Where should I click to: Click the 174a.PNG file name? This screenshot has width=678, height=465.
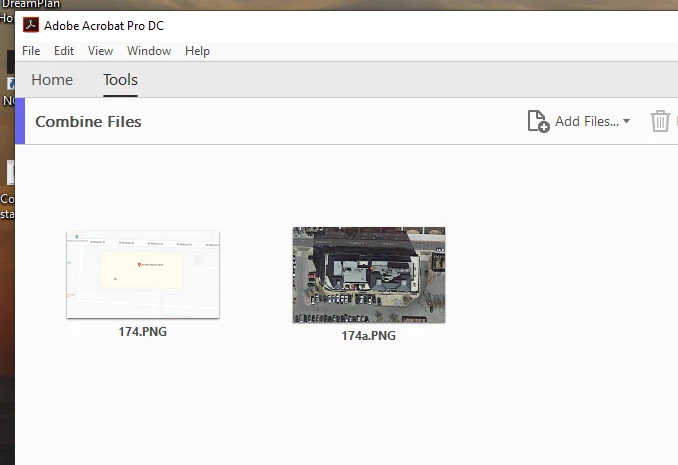point(368,336)
